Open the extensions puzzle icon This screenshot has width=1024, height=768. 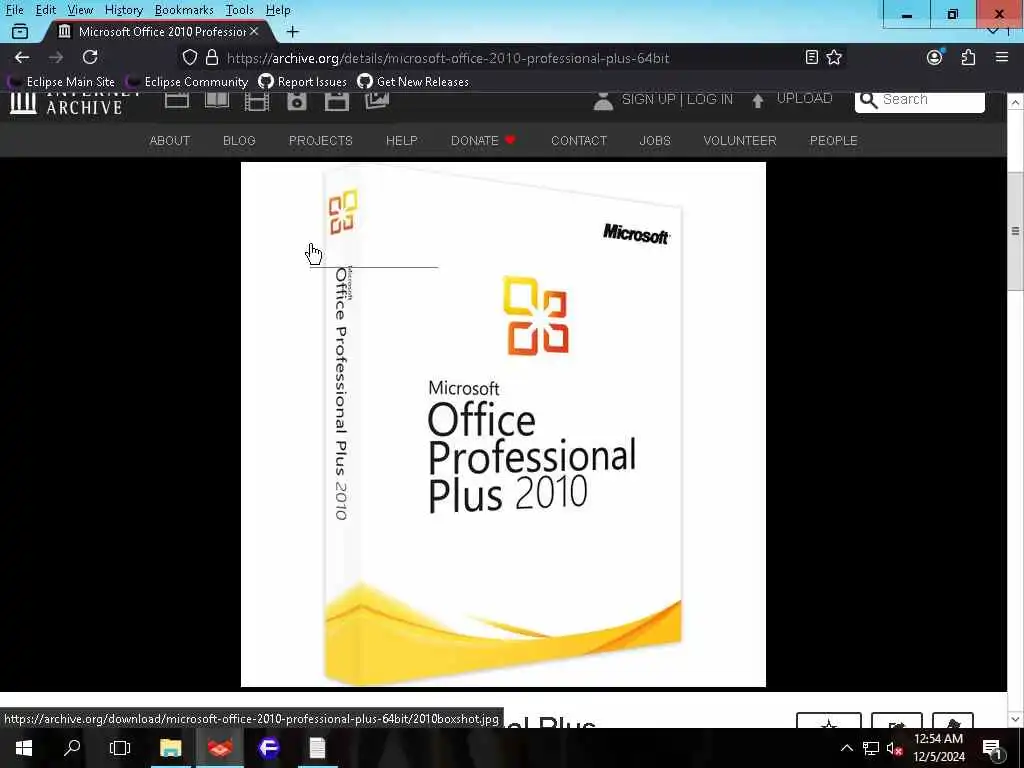(968, 57)
